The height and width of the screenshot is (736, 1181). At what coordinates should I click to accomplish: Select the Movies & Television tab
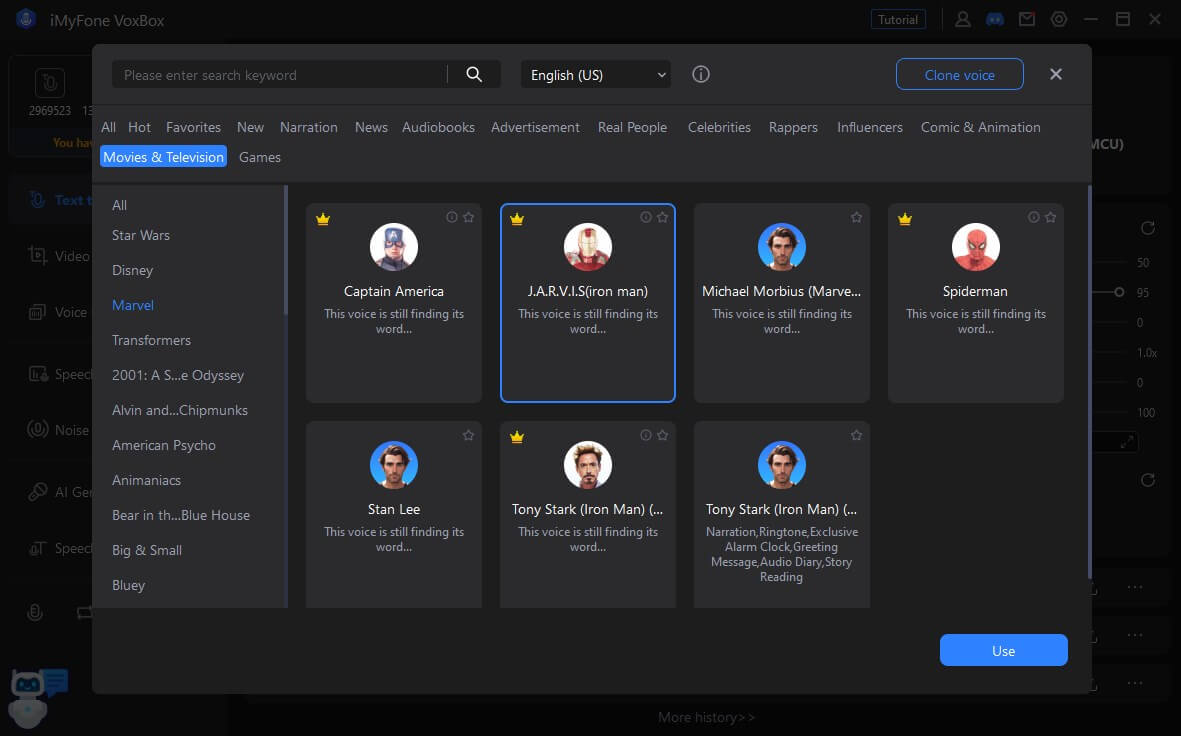click(x=163, y=156)
